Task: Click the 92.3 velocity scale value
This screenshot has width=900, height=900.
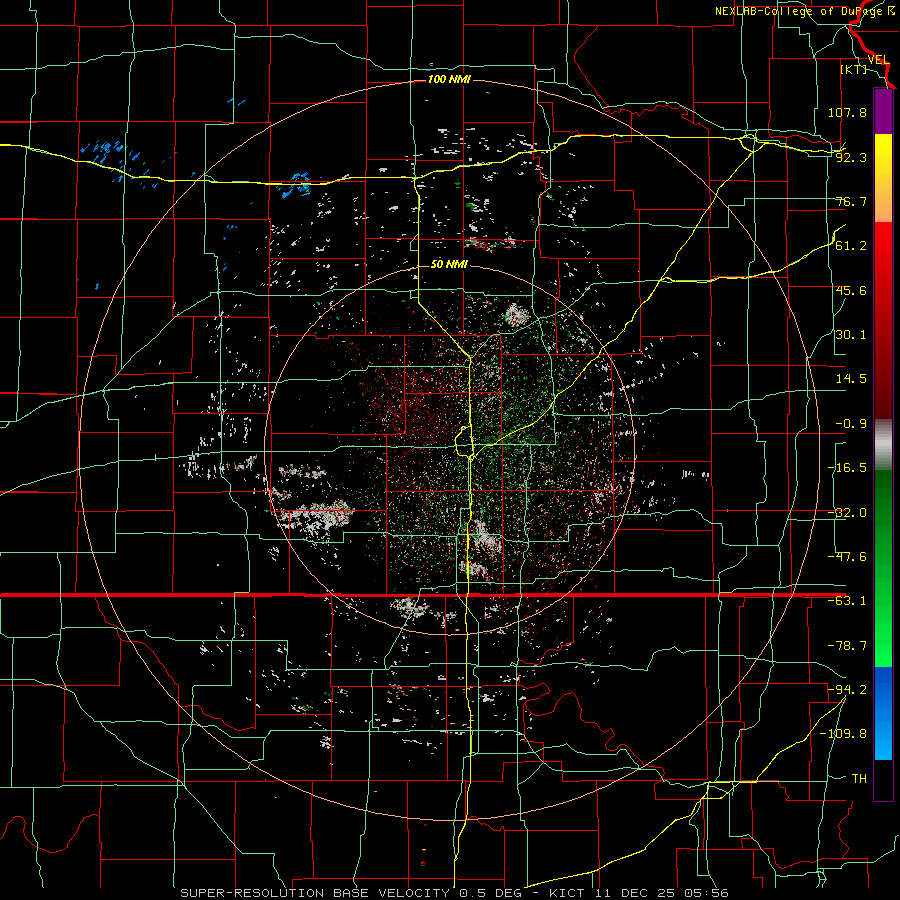Action: (x=851, y=157)
